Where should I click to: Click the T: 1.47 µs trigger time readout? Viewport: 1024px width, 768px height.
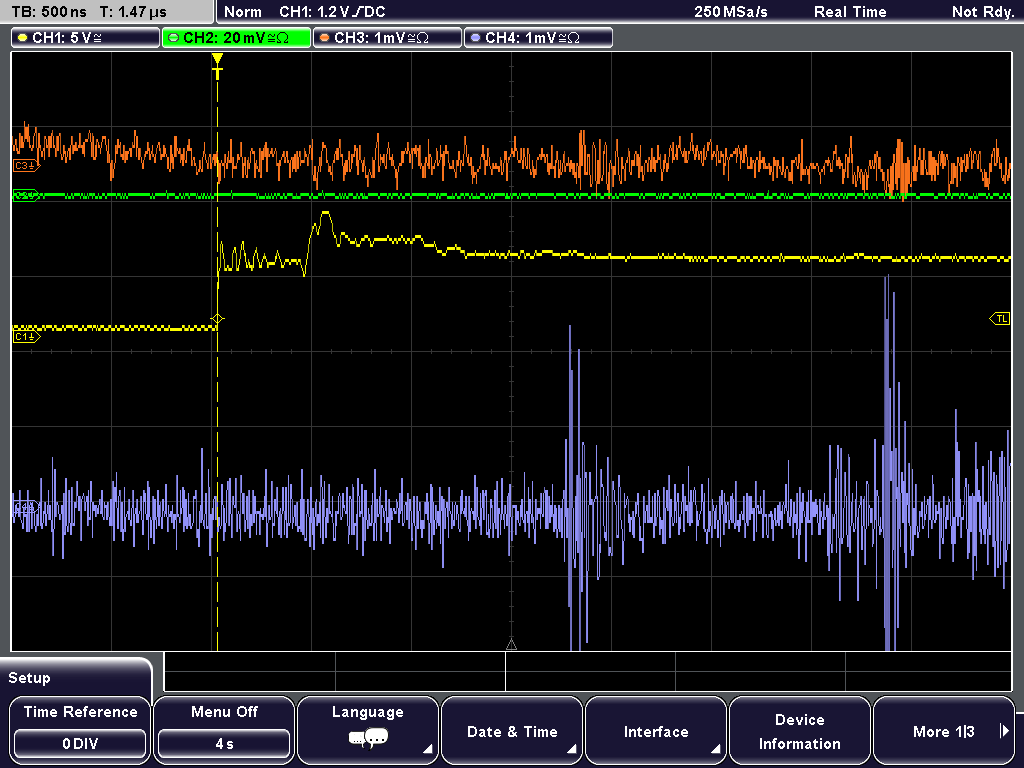[133, 12]
